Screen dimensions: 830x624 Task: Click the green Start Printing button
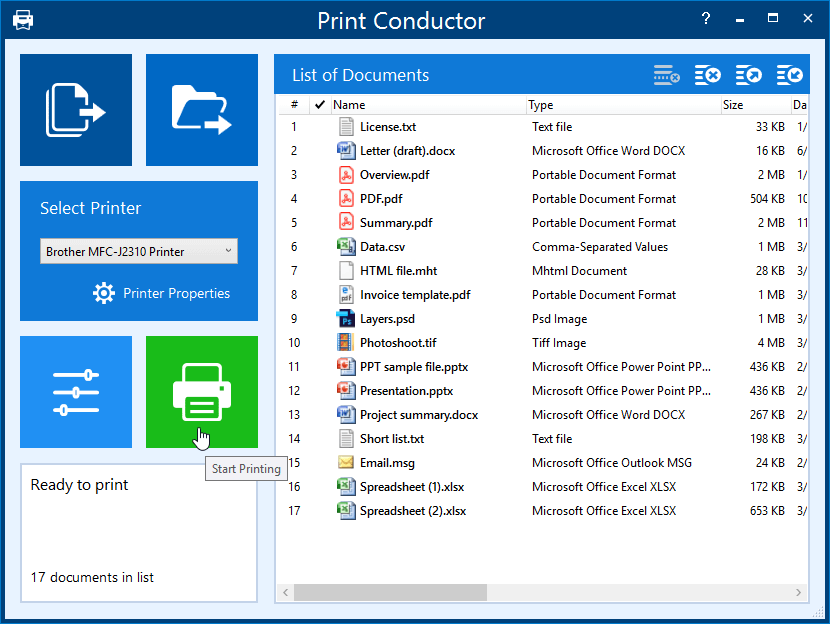coord(202,392)
